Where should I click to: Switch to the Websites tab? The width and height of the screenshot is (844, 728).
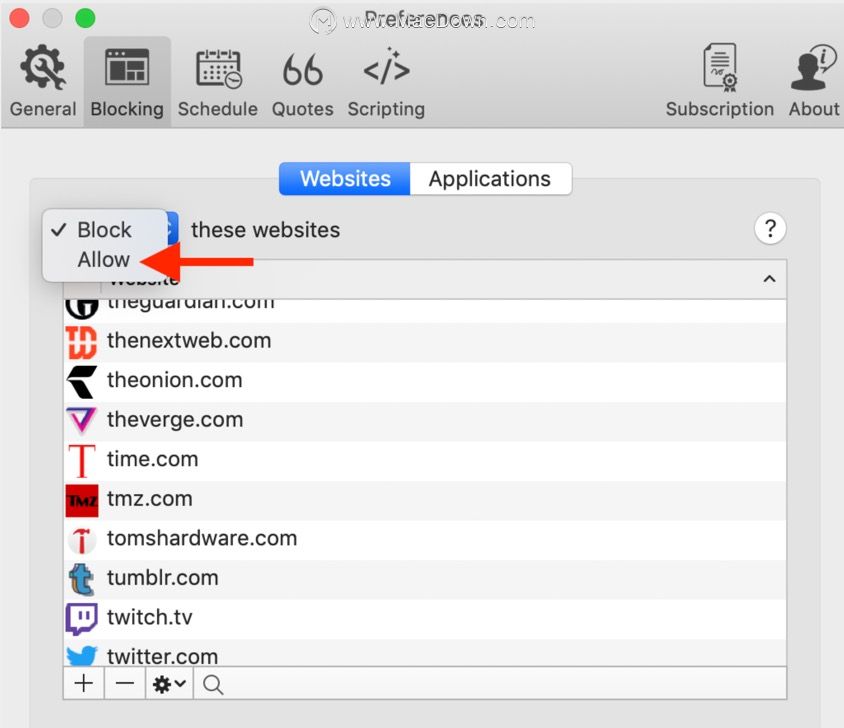point(344,179)
